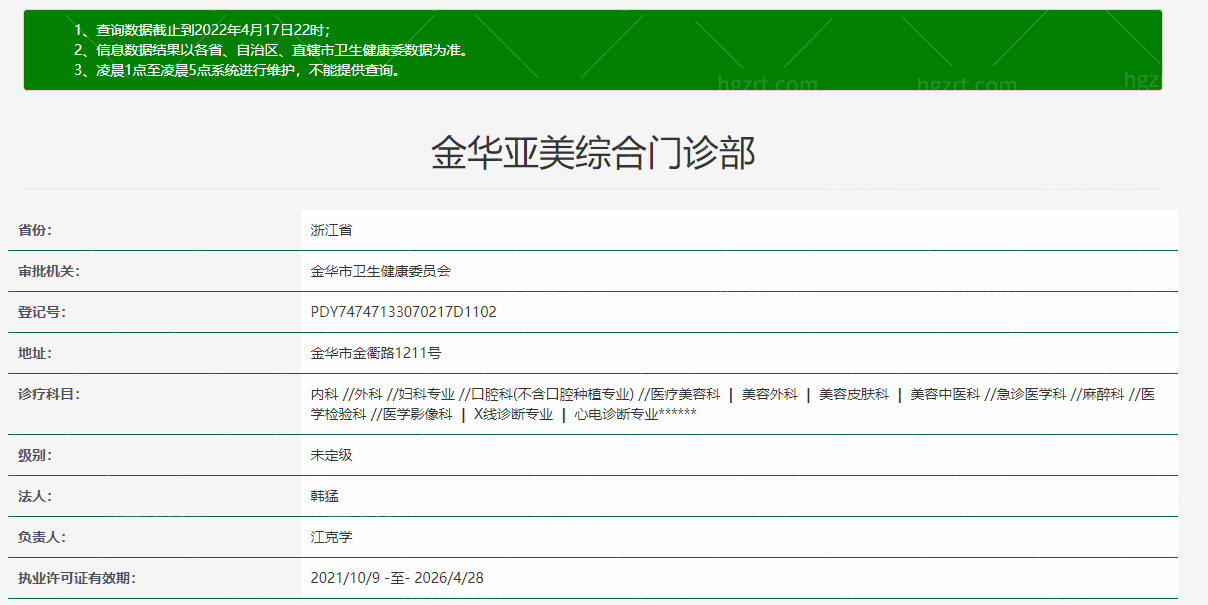Select the 执业许可证有效期 label
This screenshot has height=605, width=1208.
(x=77, y=578)
